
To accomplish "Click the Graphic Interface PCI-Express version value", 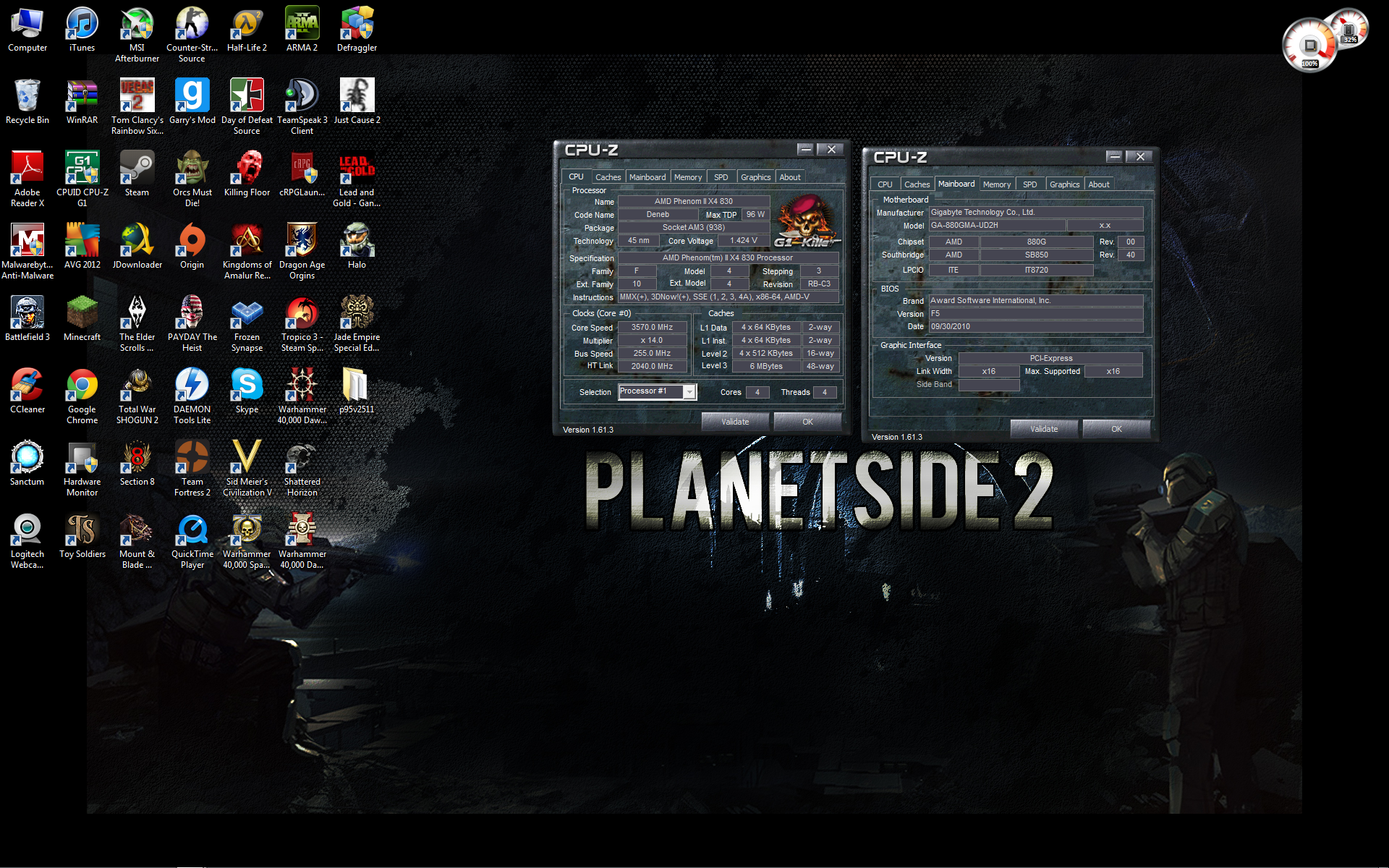I will pyautogui.click(x=1051, y=359).
